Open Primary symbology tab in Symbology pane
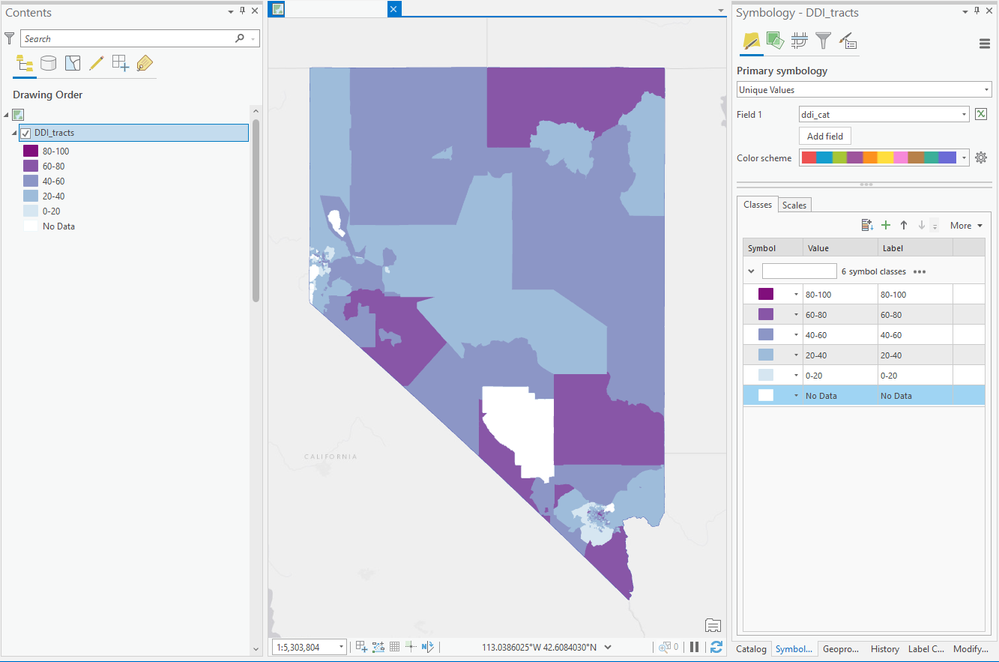999x662 pixels. click(x=751, y=41)
